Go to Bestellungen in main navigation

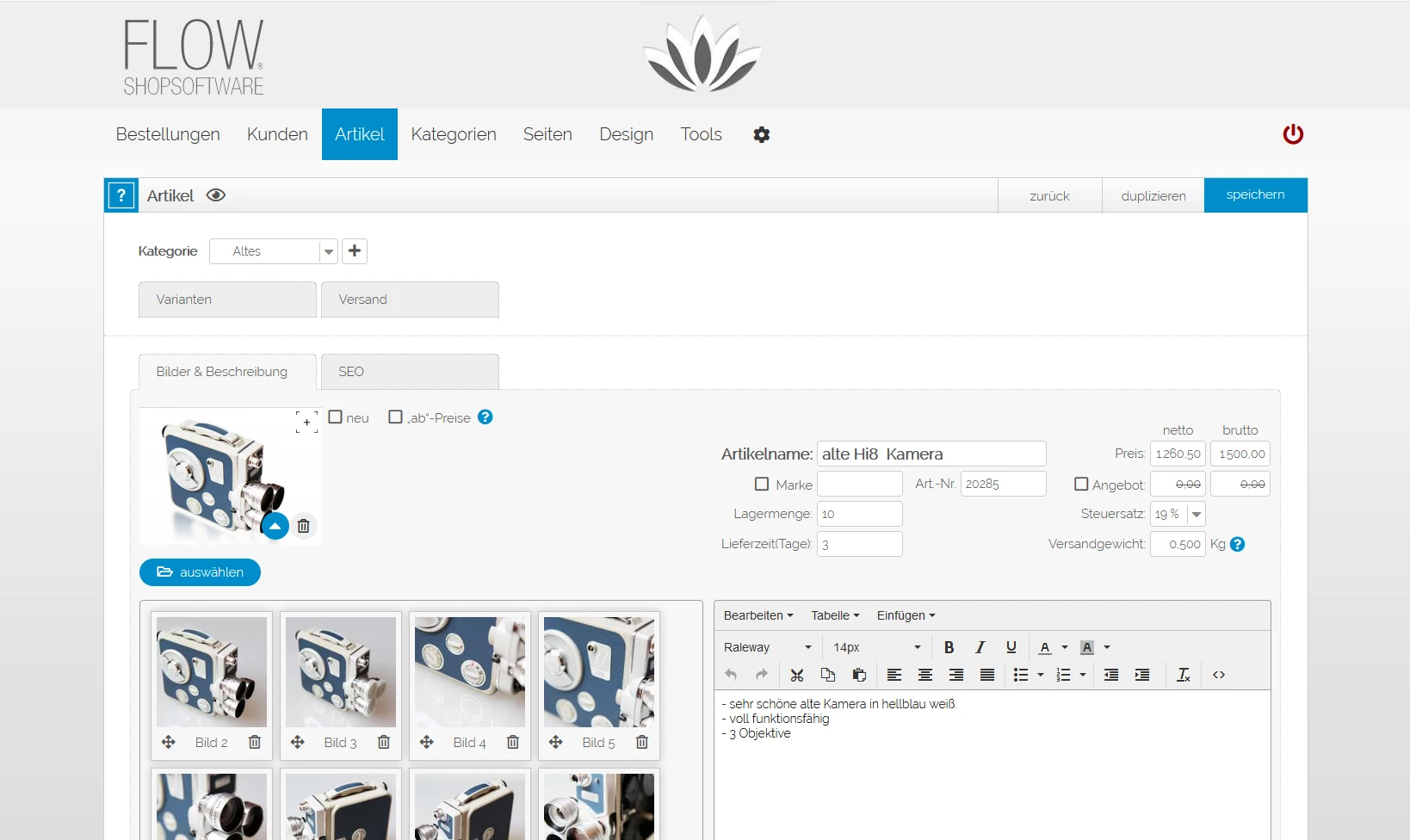click(x=168, y=134)
